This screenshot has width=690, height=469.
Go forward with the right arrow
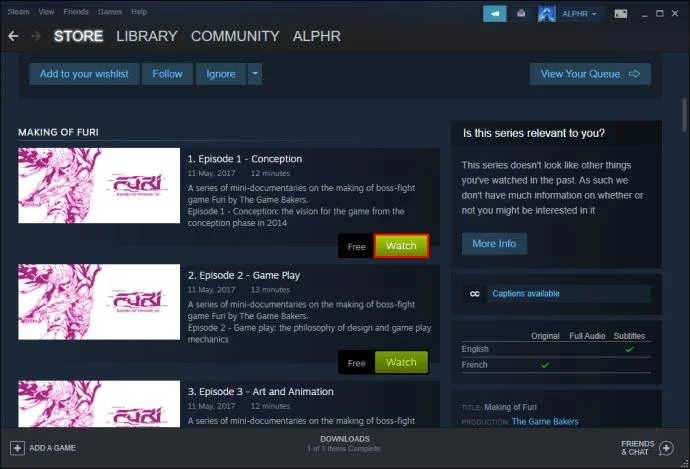(x=36, y=36)
